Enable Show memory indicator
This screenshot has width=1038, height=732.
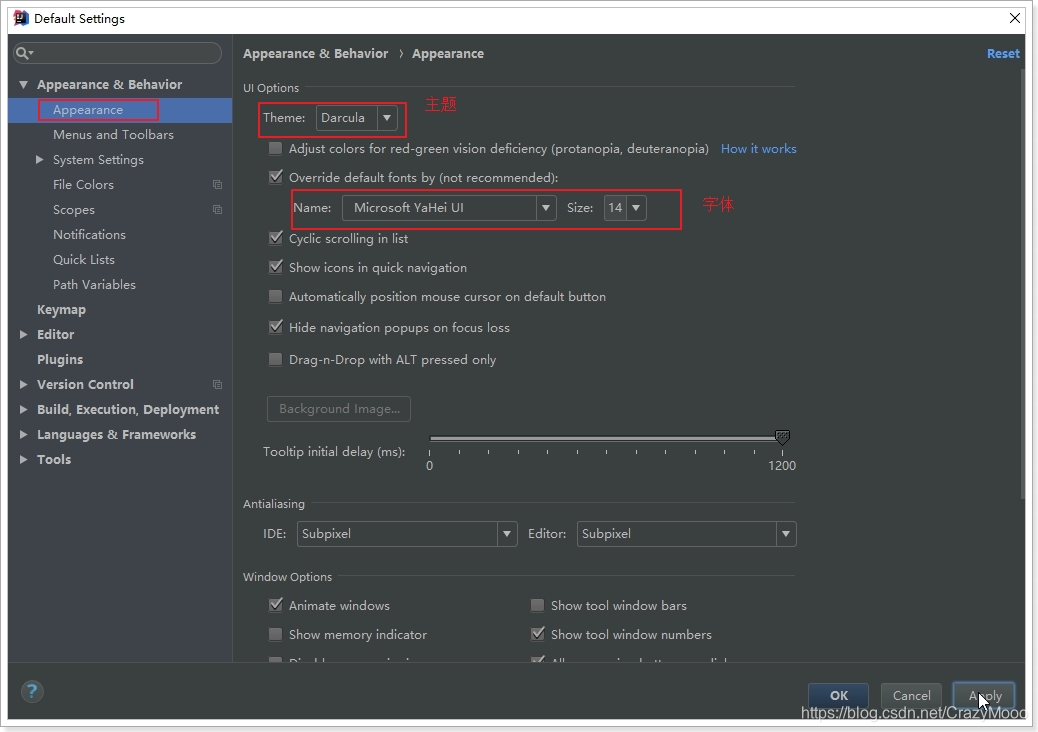[x=275, y=634]
